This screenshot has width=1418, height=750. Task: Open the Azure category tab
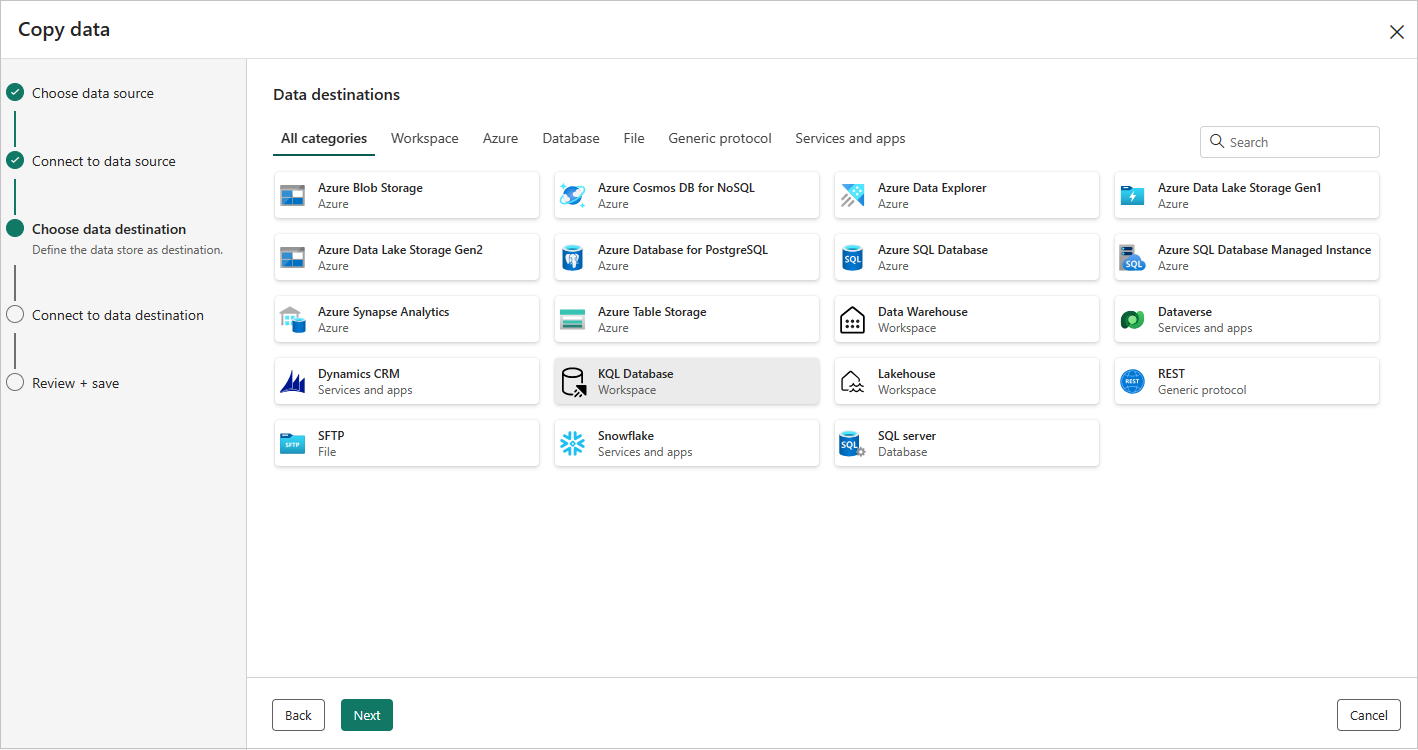pyautogui.click(x=500, y=138)
